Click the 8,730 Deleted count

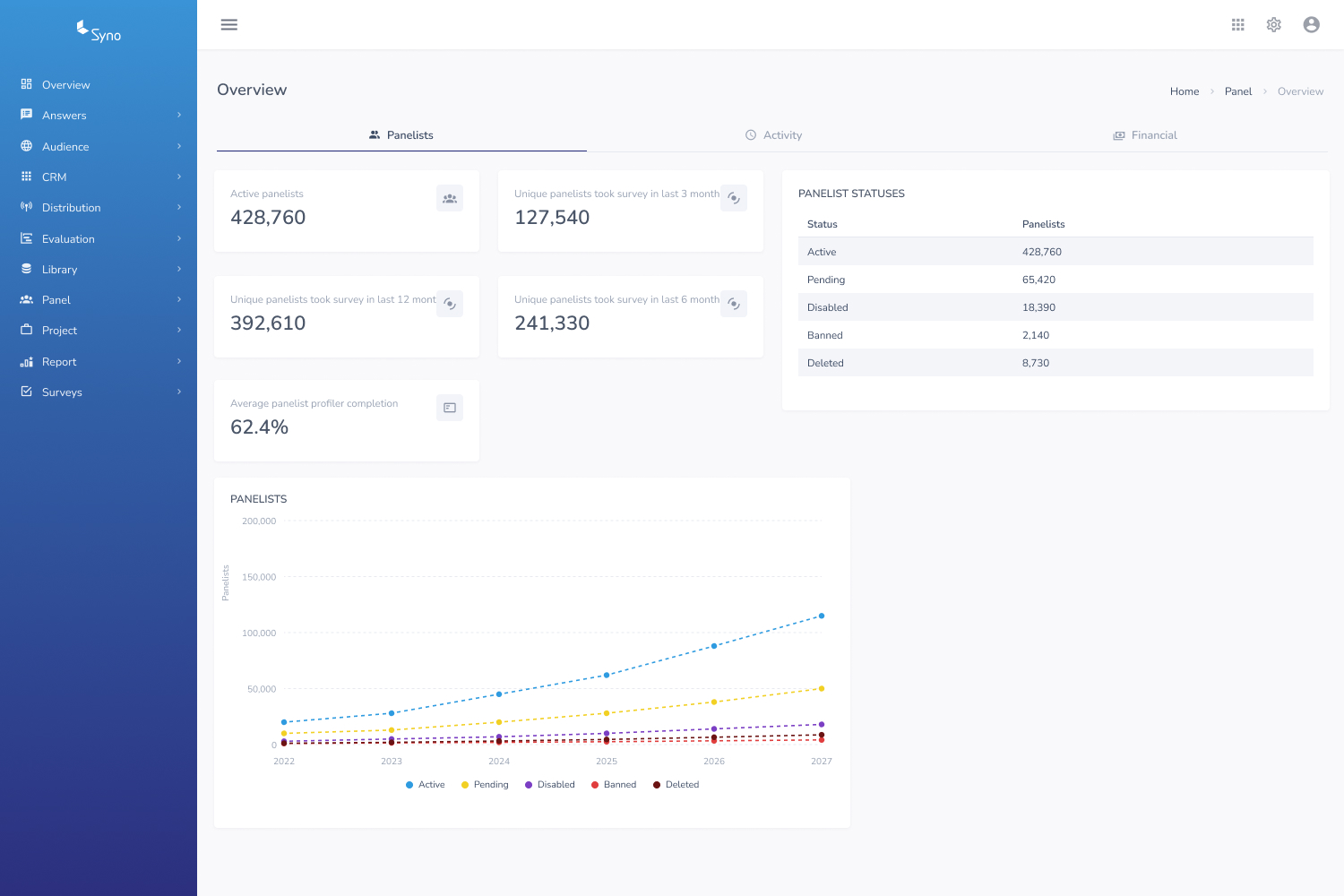1036,363
